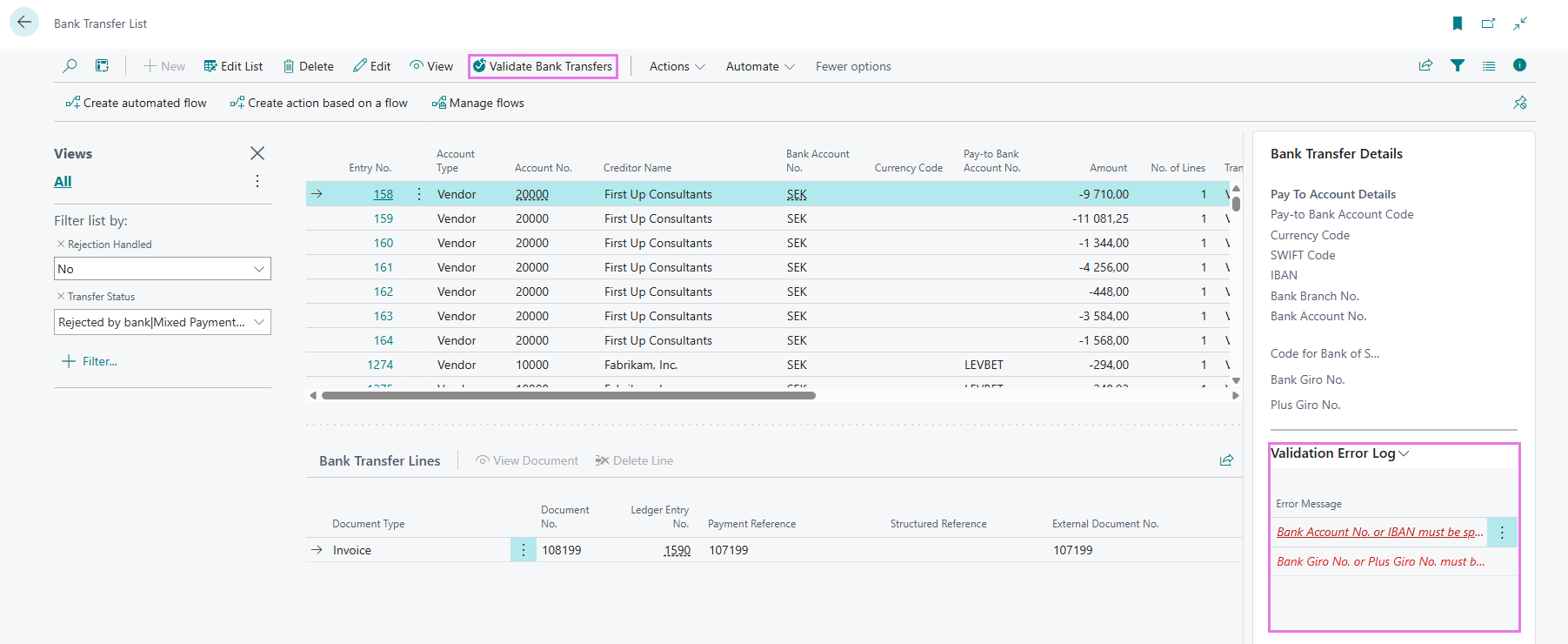The width and height of the screenshot is (1568, 644).
Task: Click Edit List in the toolbar
Action: 233,66
